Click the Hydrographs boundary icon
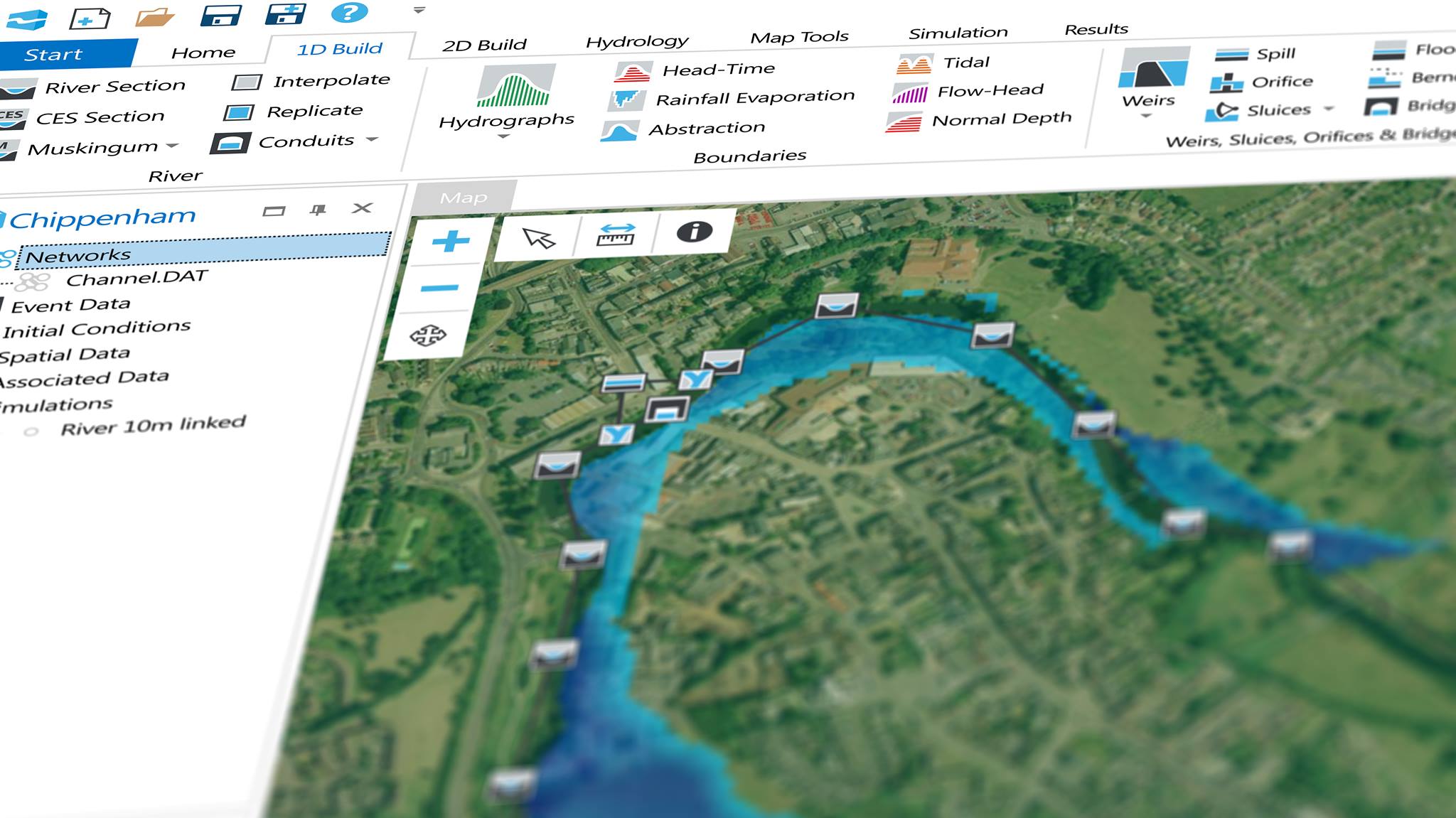This screenshot has height=818, width=1456. [515, 85]
